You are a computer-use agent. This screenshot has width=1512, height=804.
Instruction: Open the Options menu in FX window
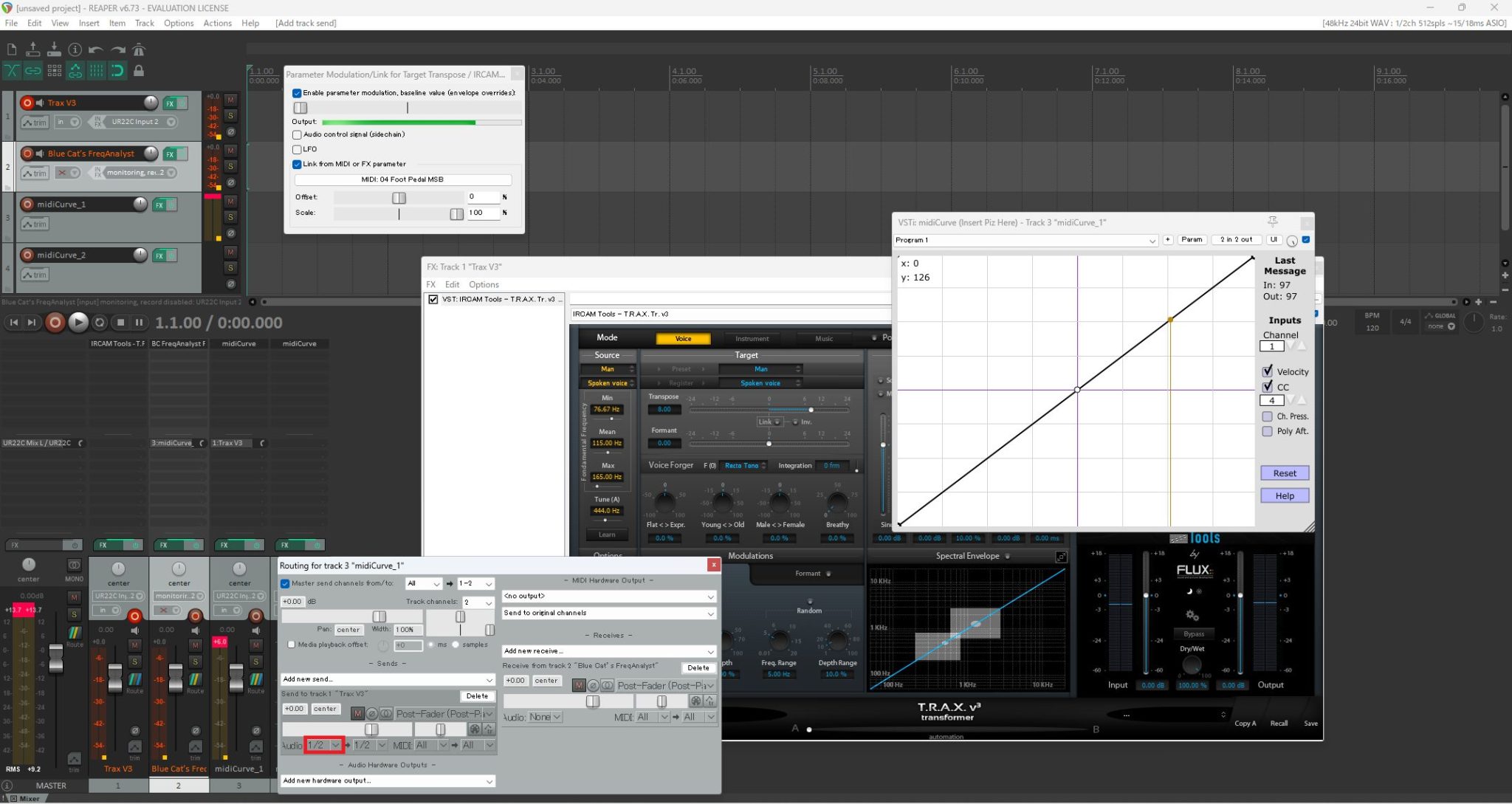pos(484,284)
